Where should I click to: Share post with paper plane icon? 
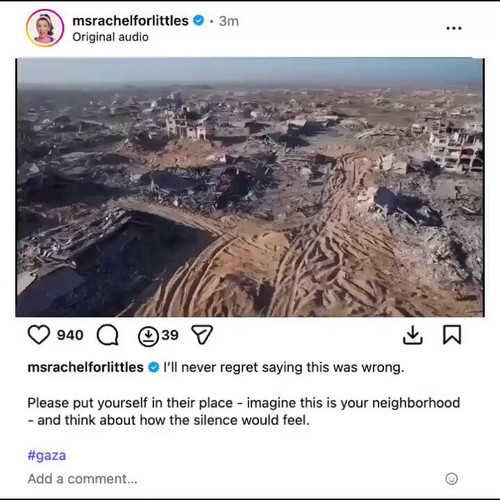click(202, 334)
